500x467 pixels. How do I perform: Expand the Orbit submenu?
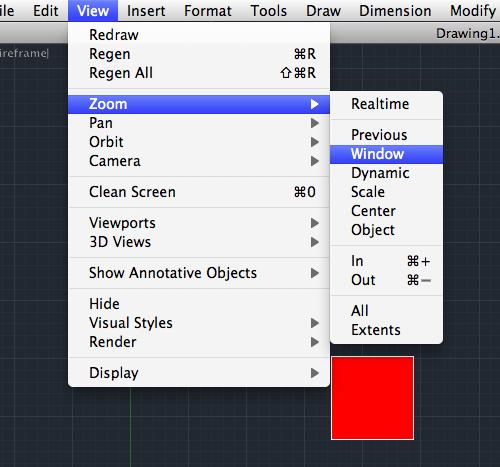click(x=199, y=142)
